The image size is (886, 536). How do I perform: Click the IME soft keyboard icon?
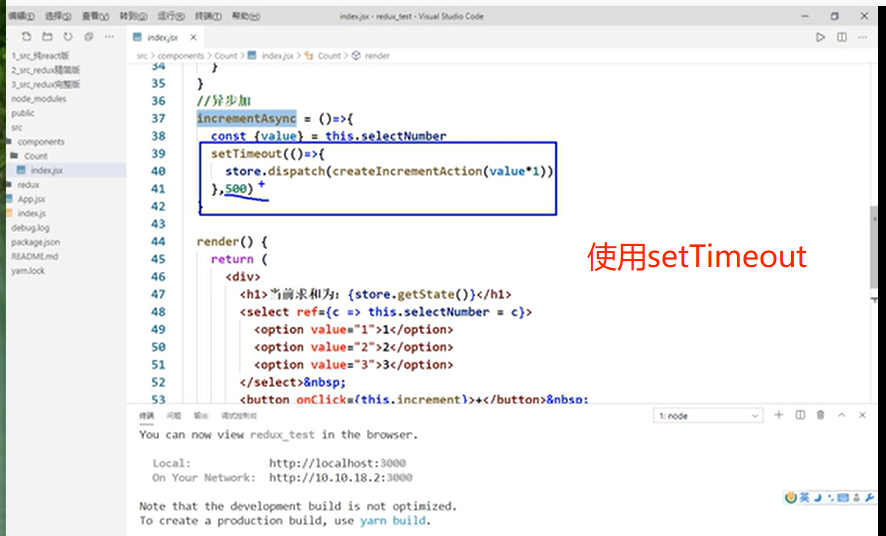pyautogui.click(x=844, y=498)
